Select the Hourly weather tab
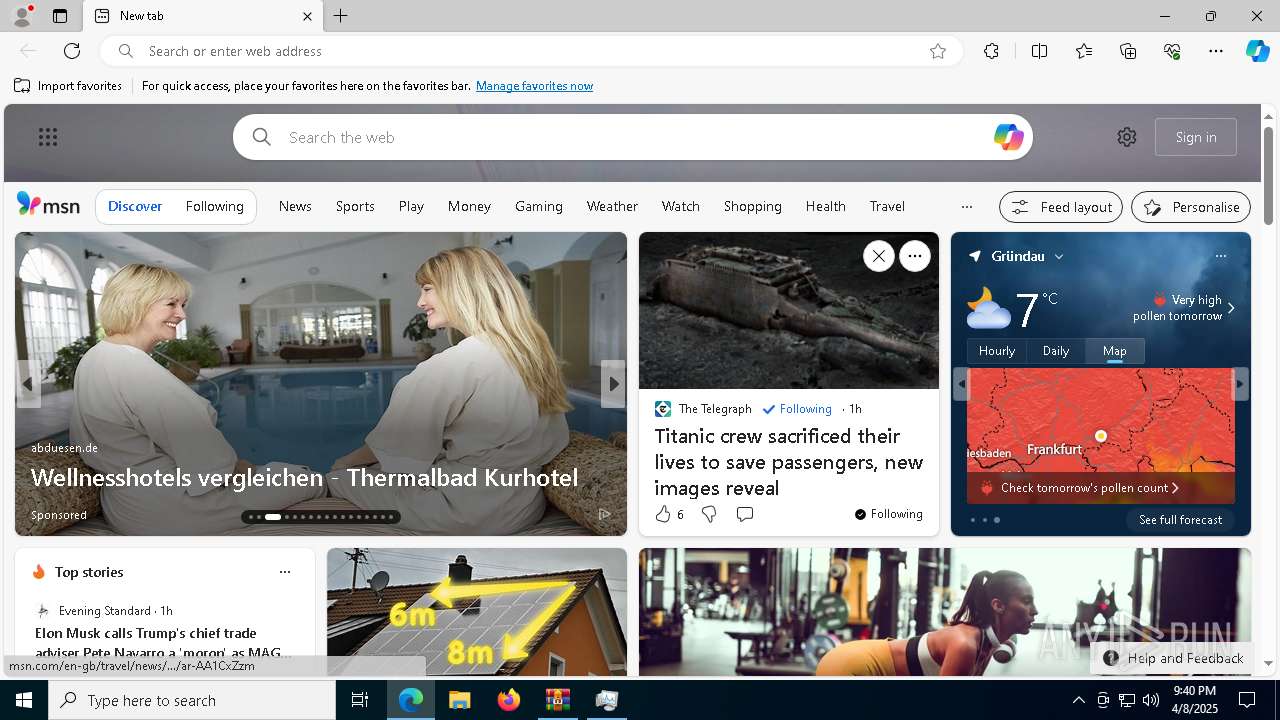Screen dimensions: 1280x720 (997, 351)
